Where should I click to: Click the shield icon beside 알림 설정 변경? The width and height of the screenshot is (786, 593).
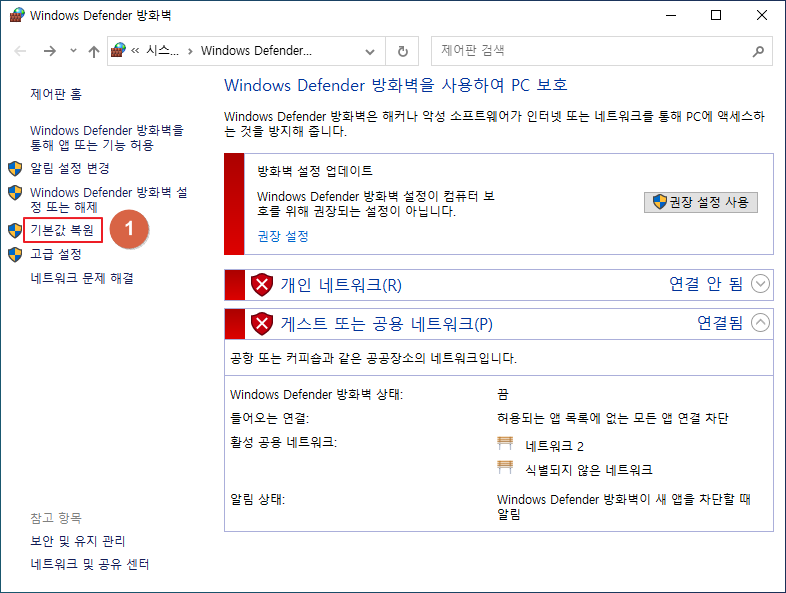point(16,168)
